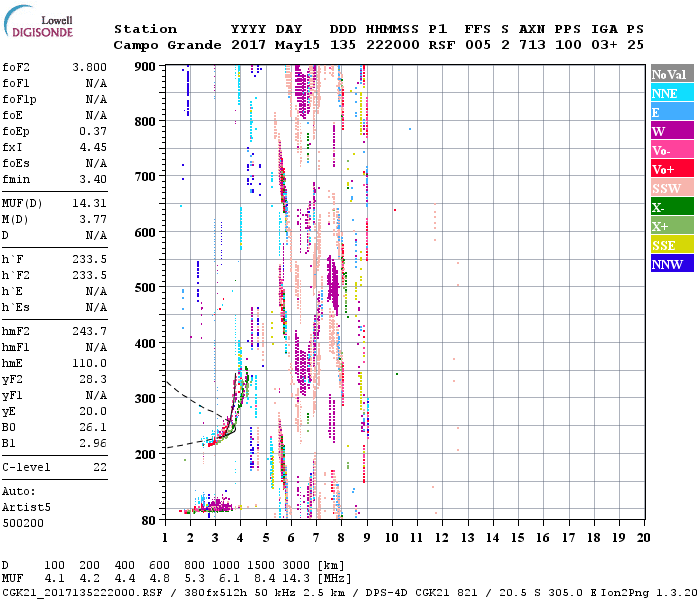Image resolution: width=700 pixels, height=600 pixels.
Task: Click the h`F value 233.5
Action: 89,259
